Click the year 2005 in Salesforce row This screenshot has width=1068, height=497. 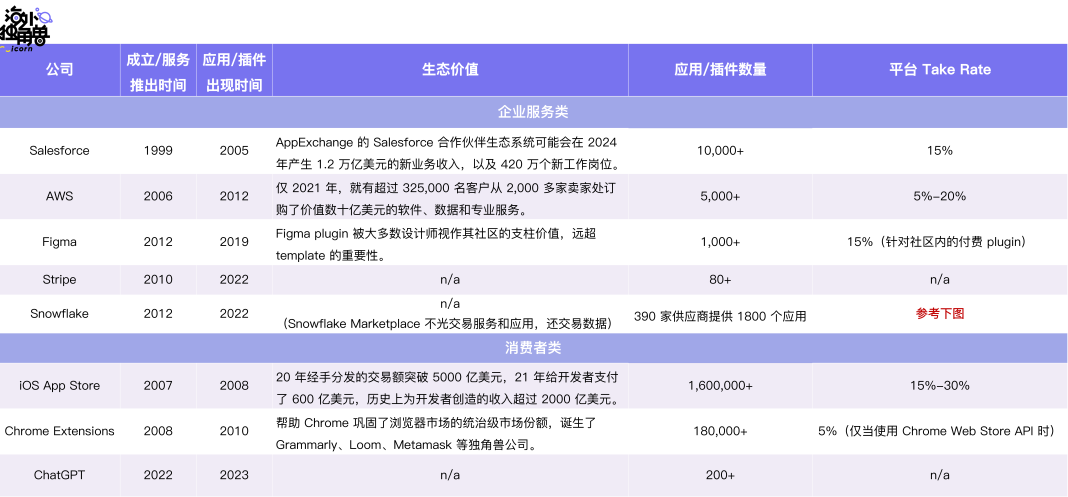234,150
